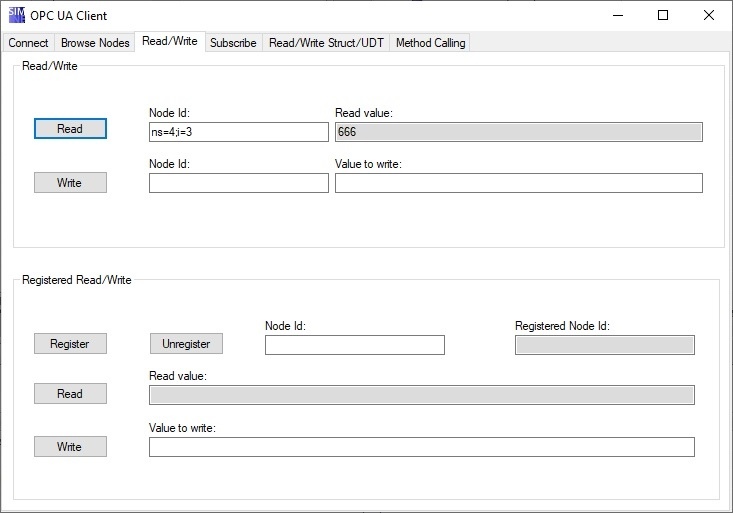
Task: Switch to the Connect tab
Action: point(28,43)
